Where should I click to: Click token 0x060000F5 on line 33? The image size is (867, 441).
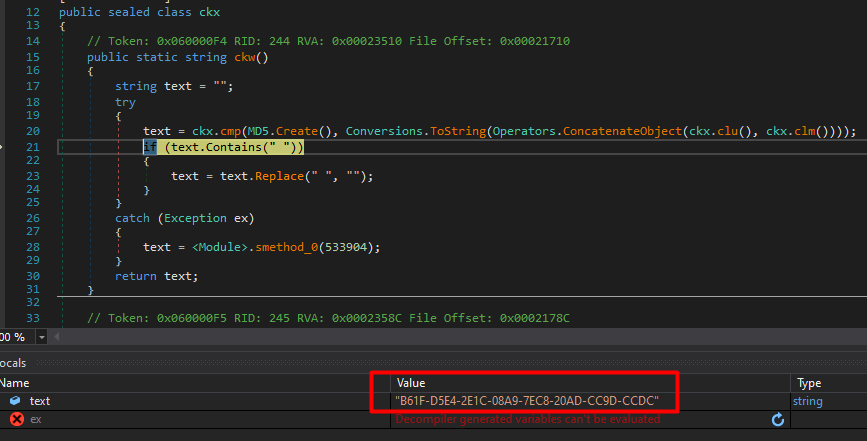point(192,318)
